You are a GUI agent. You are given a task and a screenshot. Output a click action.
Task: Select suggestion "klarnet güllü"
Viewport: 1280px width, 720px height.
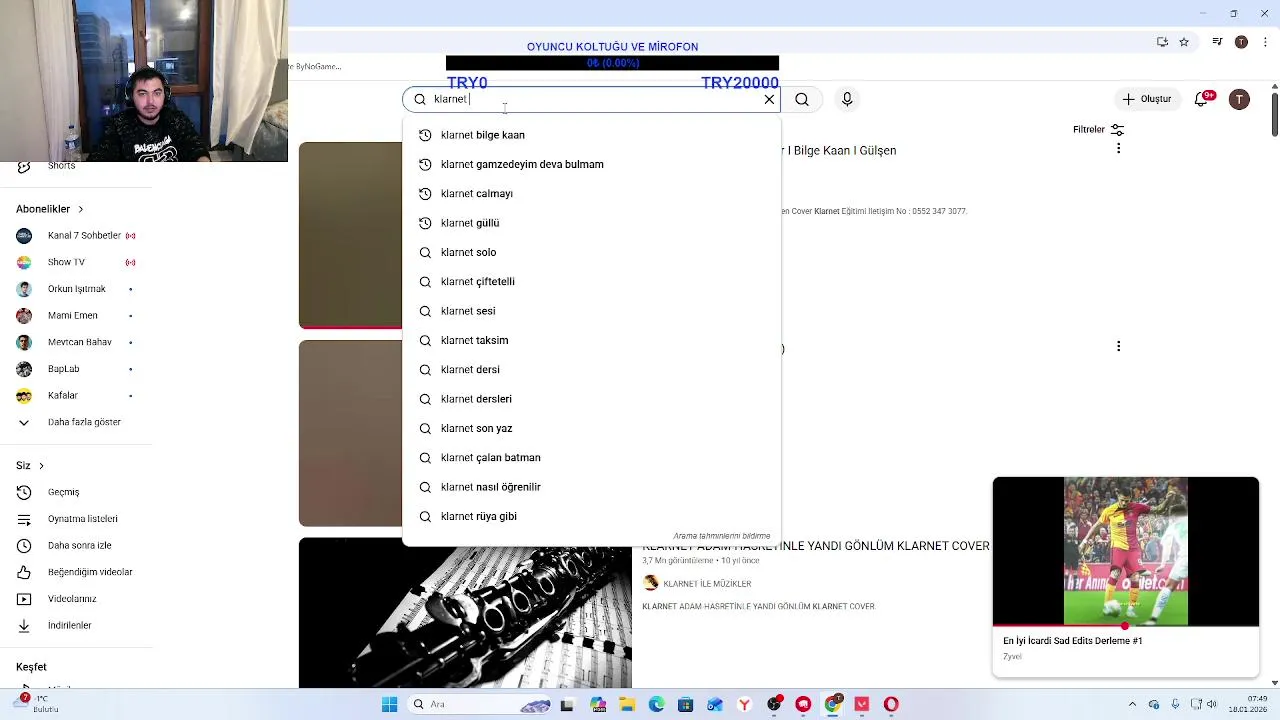coord(591,223)
